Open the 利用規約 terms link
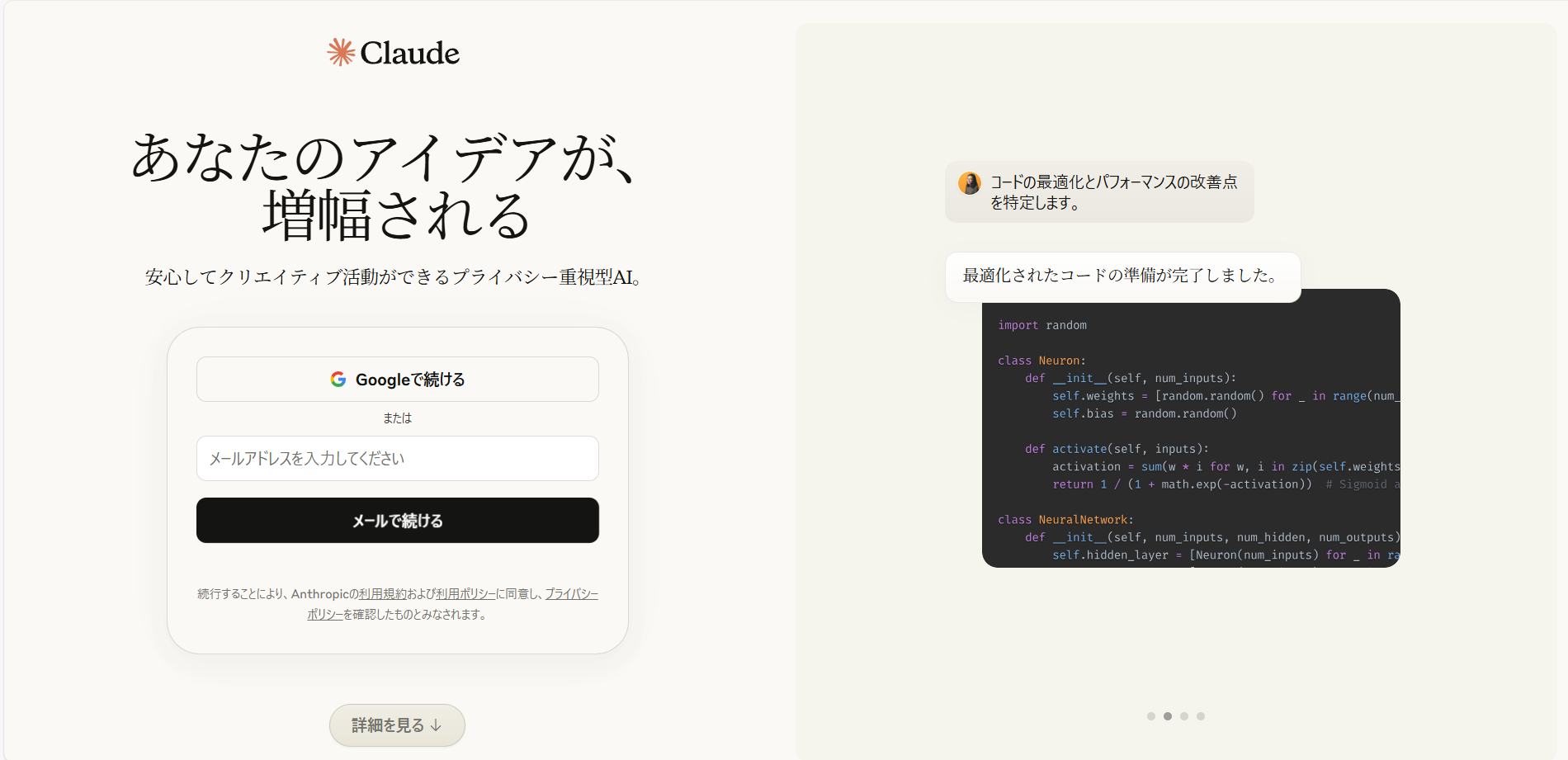This screenshot has width=1568, height=760. pos(383,594)
